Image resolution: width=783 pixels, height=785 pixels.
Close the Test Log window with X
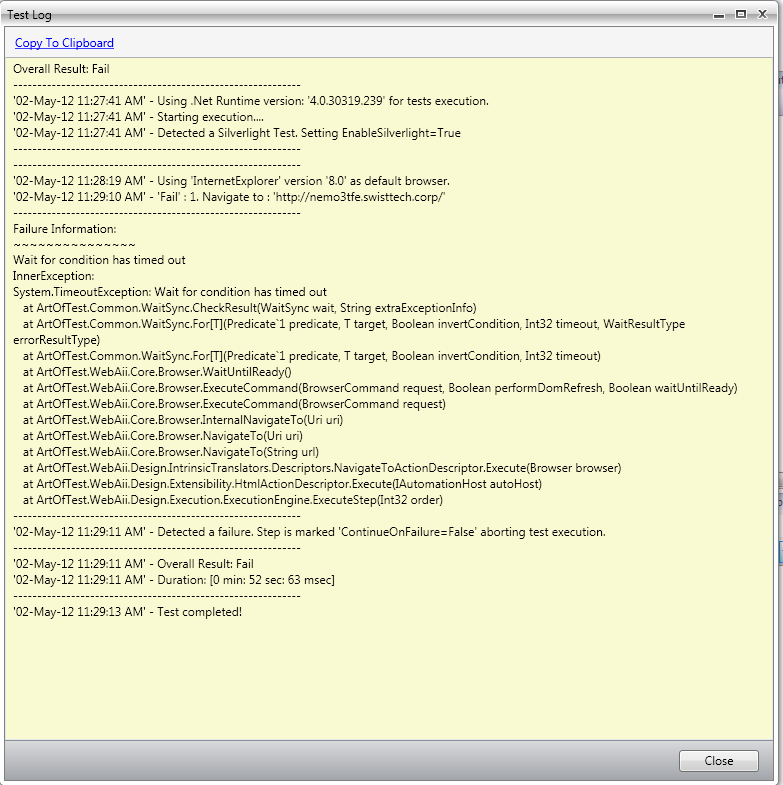click(x=762, y=14)
